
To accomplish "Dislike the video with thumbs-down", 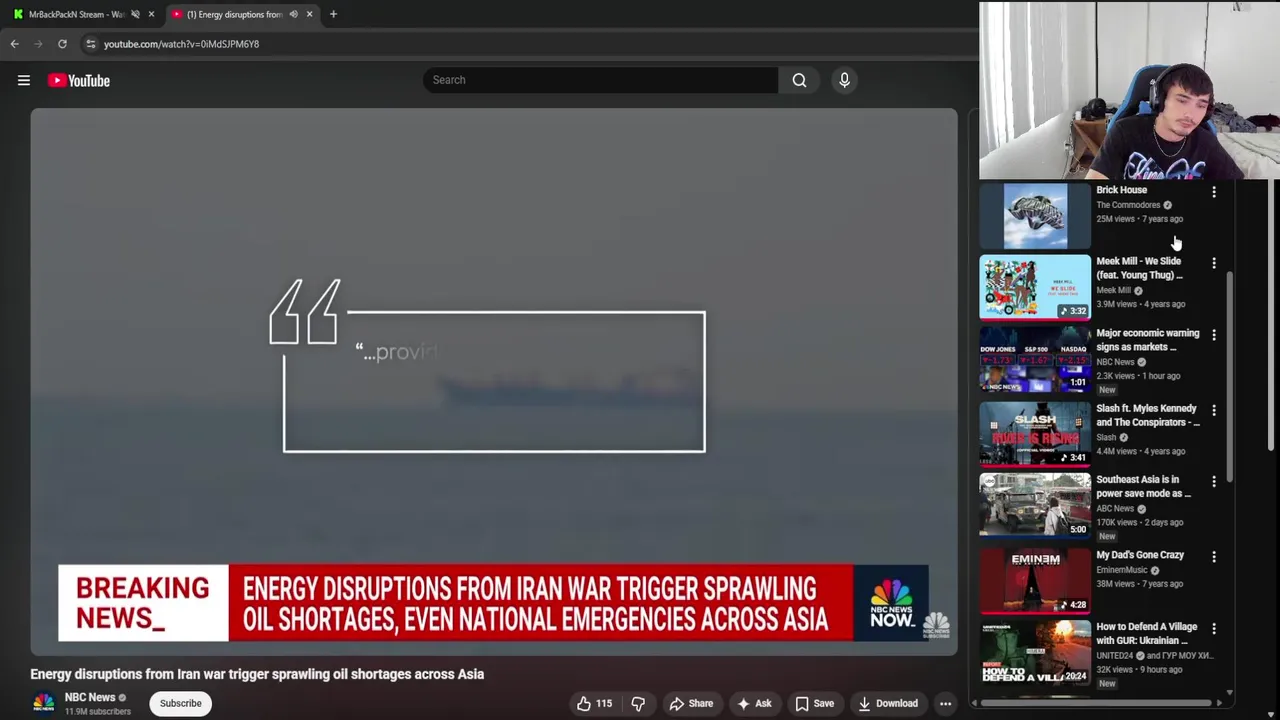I will pyautogui.click(x=638, y=703).
